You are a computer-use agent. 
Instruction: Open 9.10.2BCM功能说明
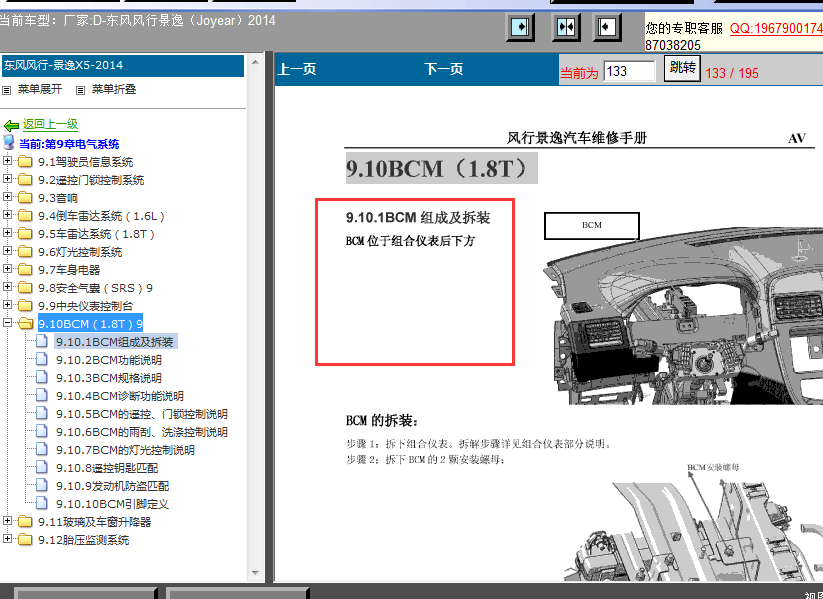109,360
